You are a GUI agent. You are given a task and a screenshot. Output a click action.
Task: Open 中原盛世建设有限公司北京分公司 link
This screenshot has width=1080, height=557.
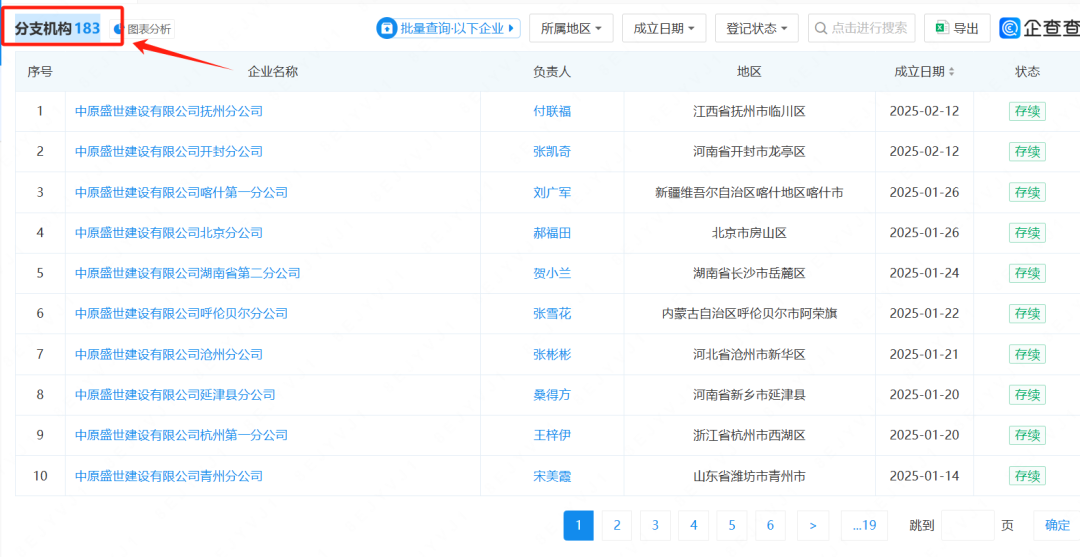tap(169, 233)
